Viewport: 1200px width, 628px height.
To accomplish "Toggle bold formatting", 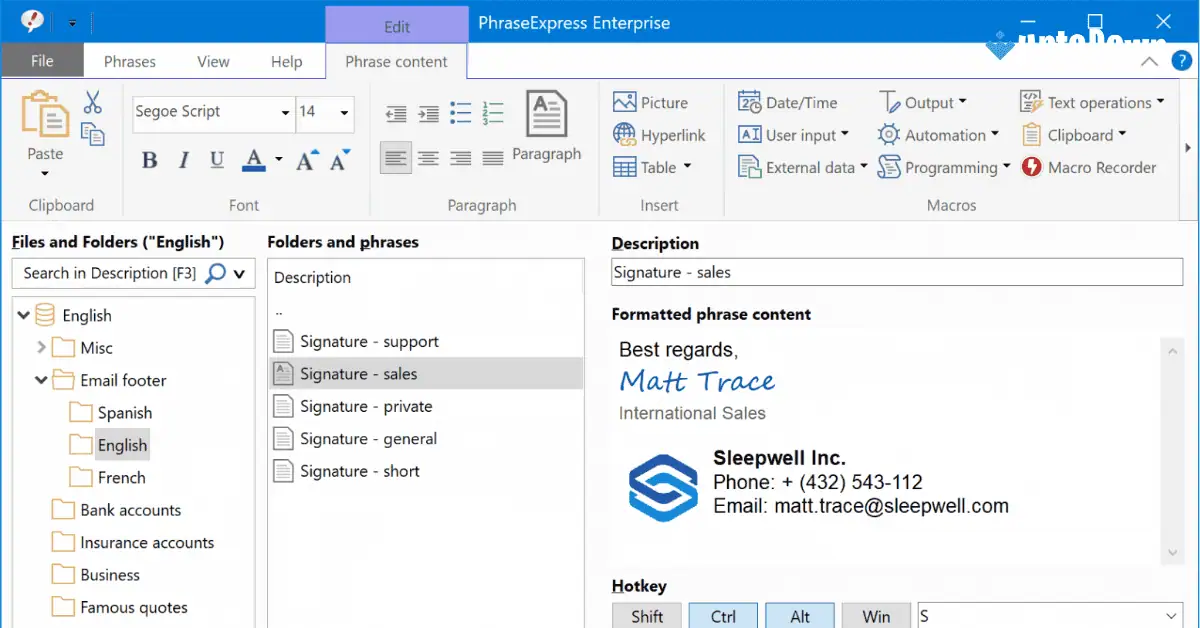I will point(150,160).
